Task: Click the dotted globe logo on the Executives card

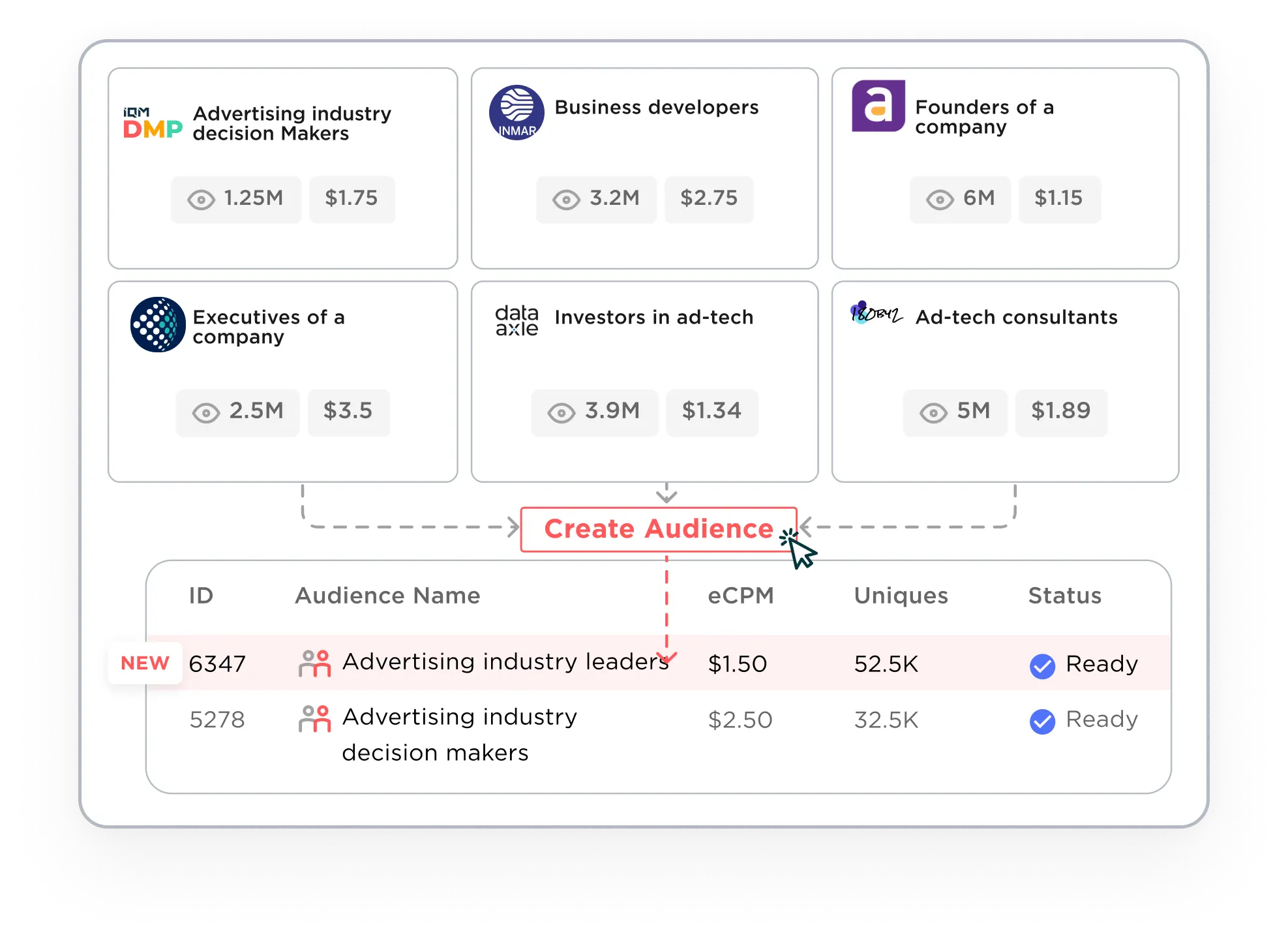Action: click(x=158, y=324)
